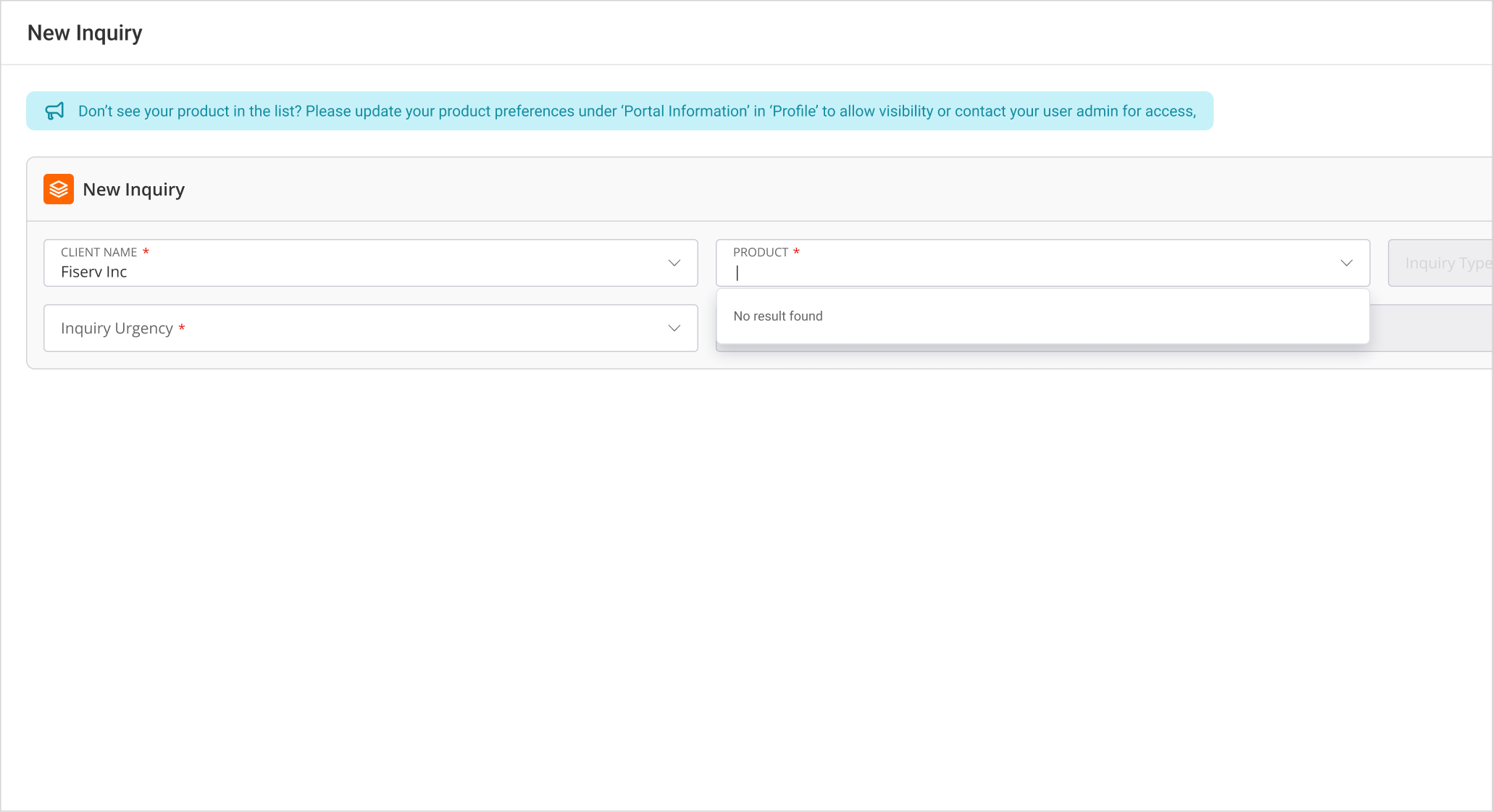The height and width of the screenshot is (812, 1493).
Task: Open the Inquiry Urgency dropdown arrow
Action: click(674, 328)
